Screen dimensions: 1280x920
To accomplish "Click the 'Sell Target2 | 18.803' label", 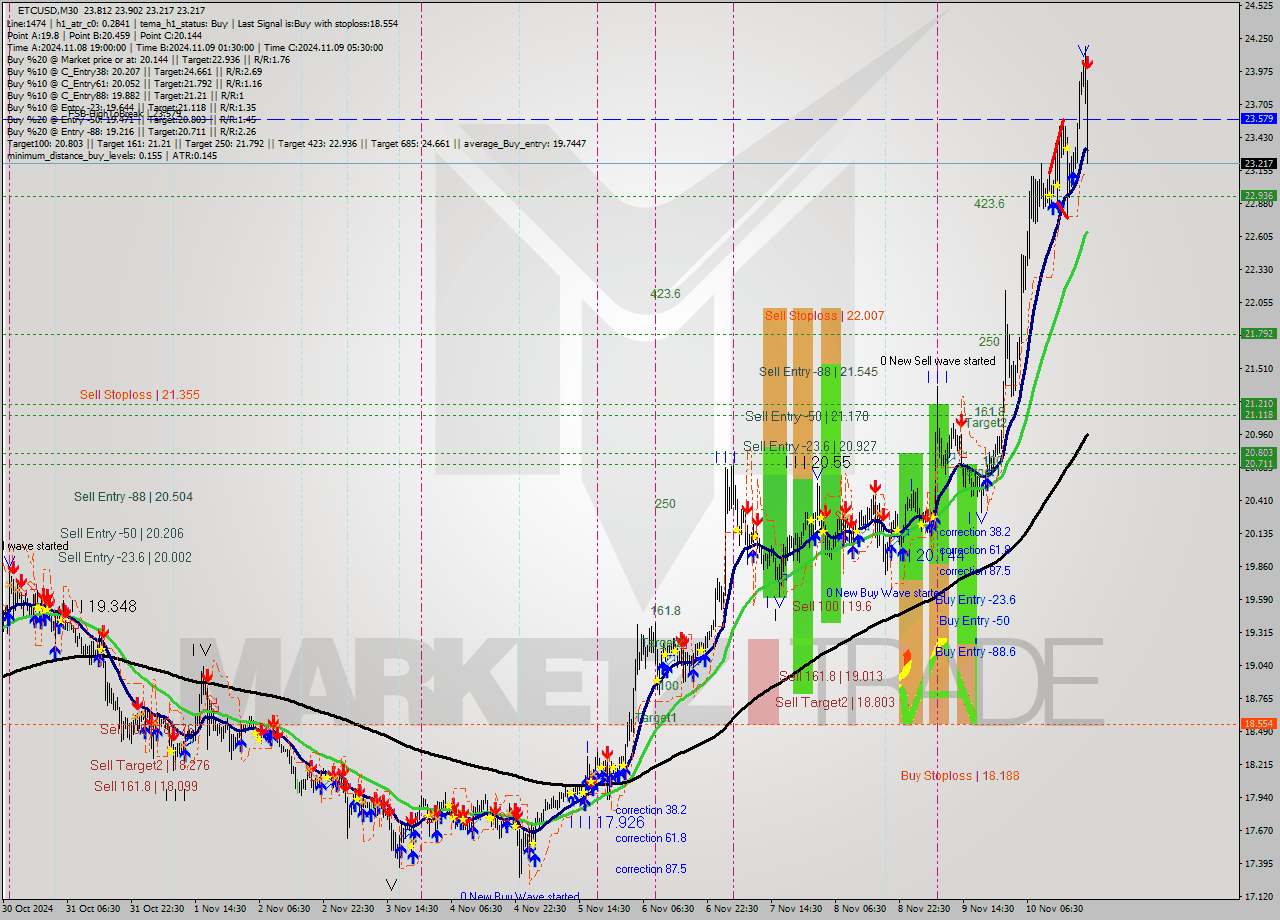I will click(x=835, y=702).
